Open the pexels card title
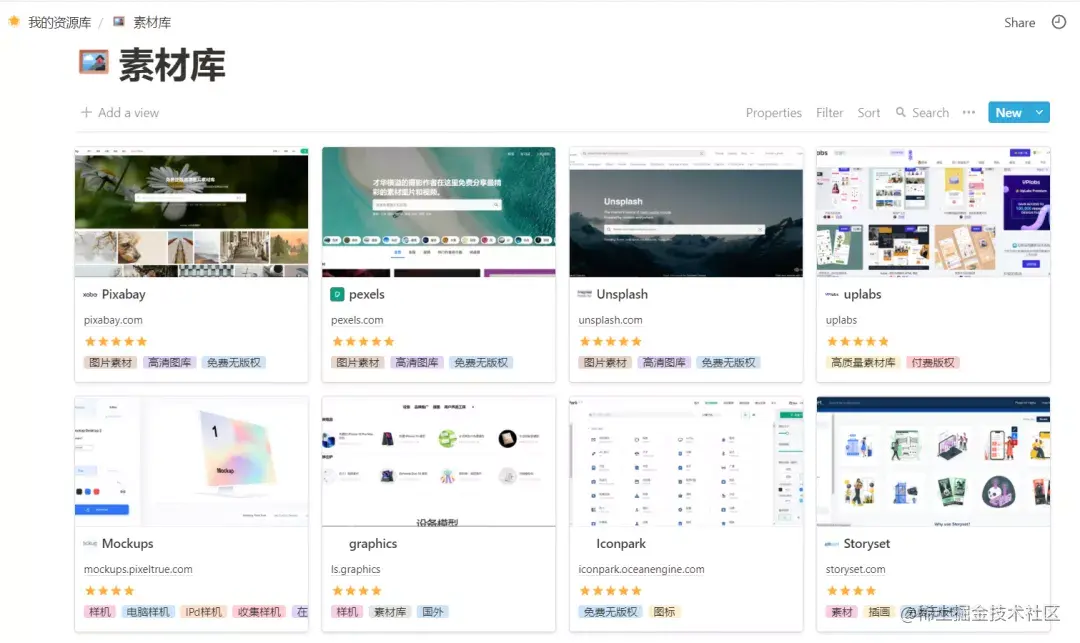 (x=366, y=295)
